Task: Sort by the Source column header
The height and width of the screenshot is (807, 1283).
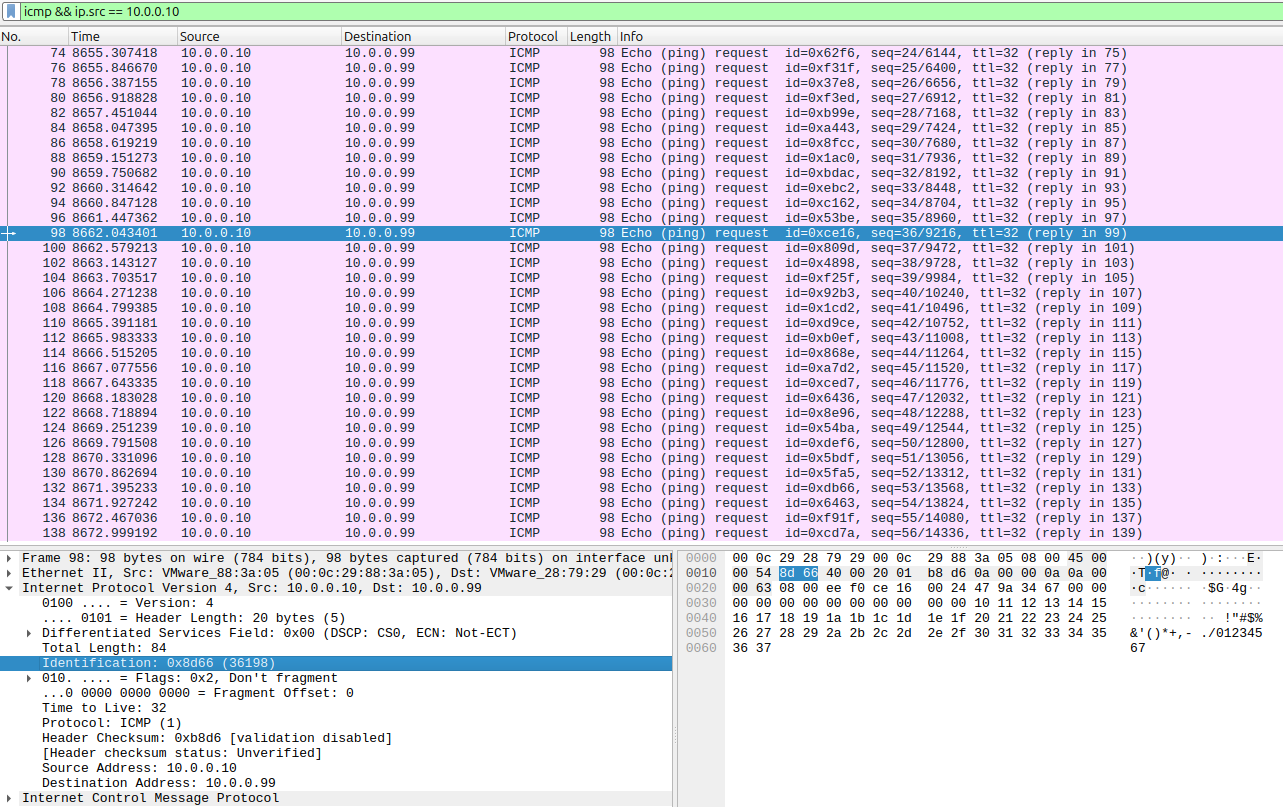Action: (258, 37)
